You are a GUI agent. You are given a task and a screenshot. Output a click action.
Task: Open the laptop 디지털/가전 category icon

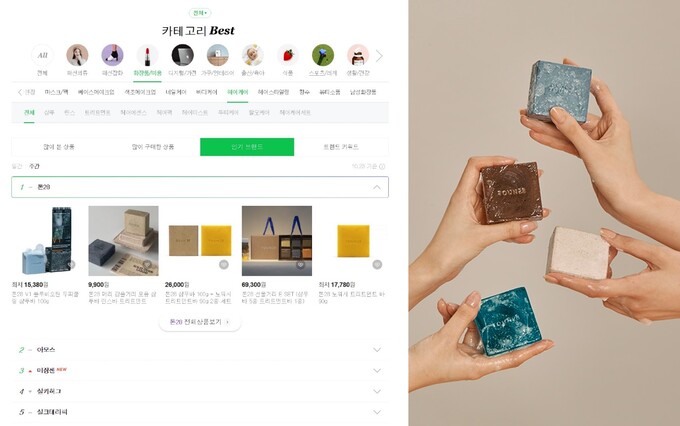183,56
